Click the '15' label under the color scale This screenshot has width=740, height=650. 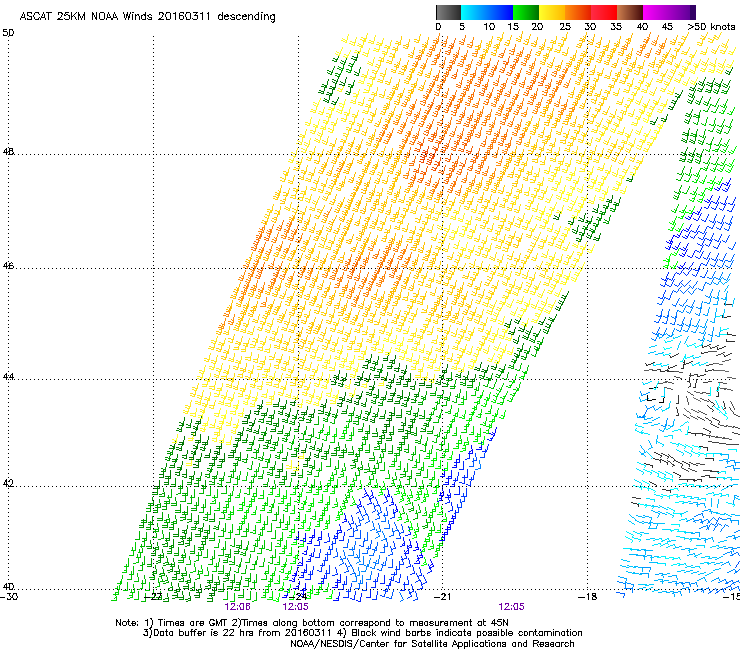point(513,27)
